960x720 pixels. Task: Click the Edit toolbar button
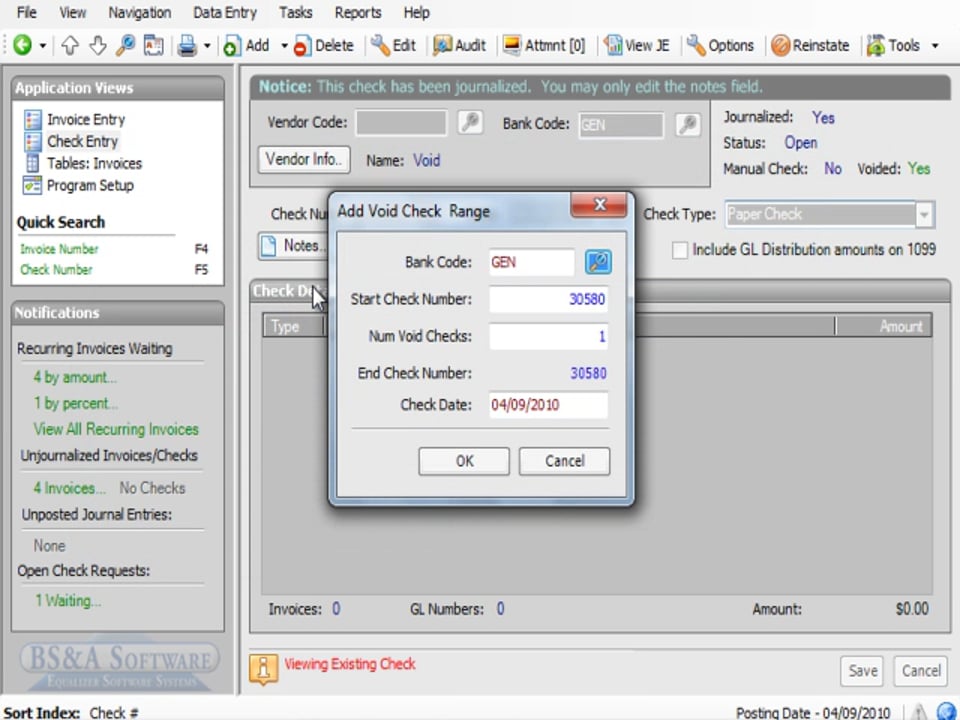393,45
